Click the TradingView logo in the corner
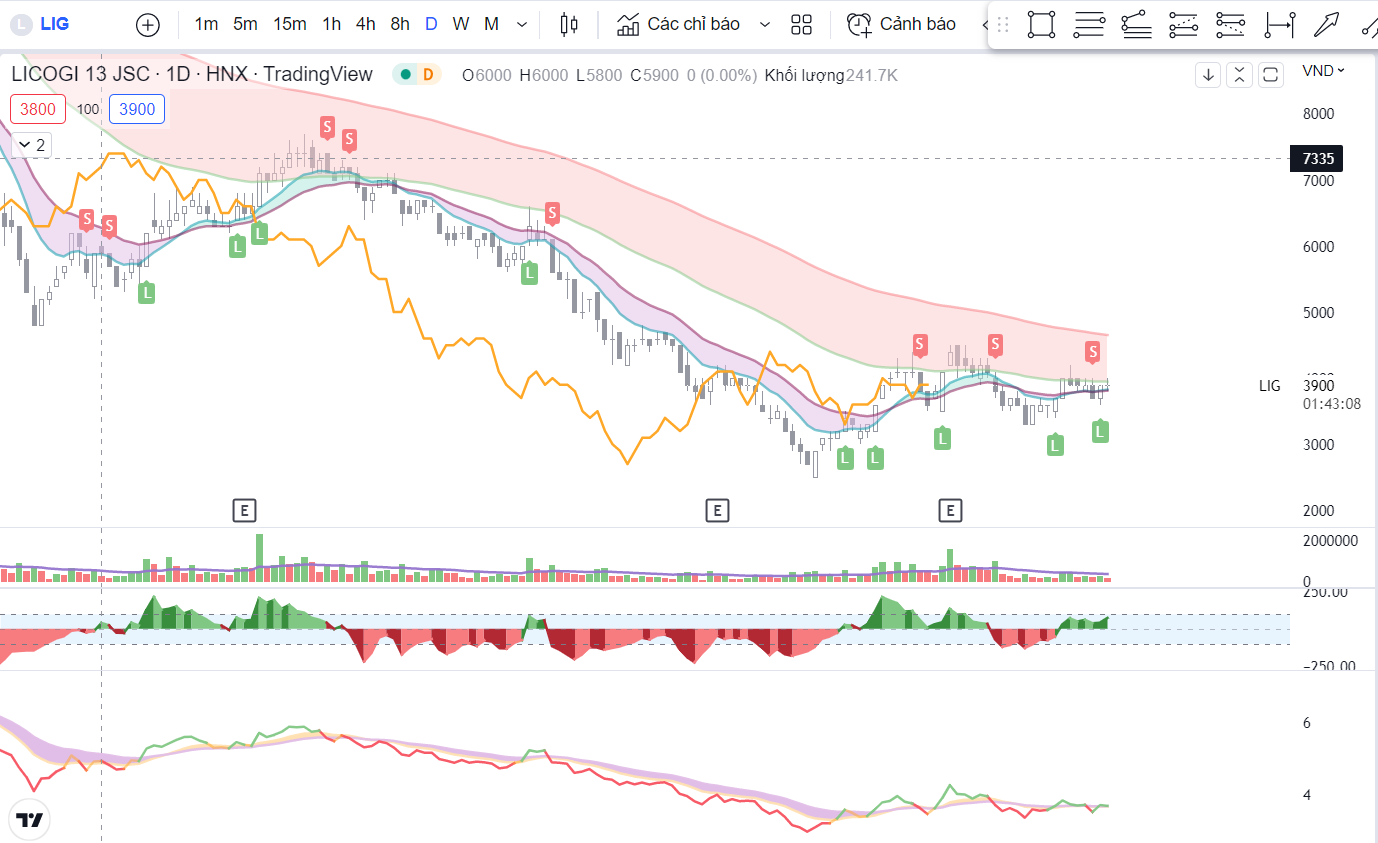This screenshot has width=1378, height=843. (x=31, y=821)
